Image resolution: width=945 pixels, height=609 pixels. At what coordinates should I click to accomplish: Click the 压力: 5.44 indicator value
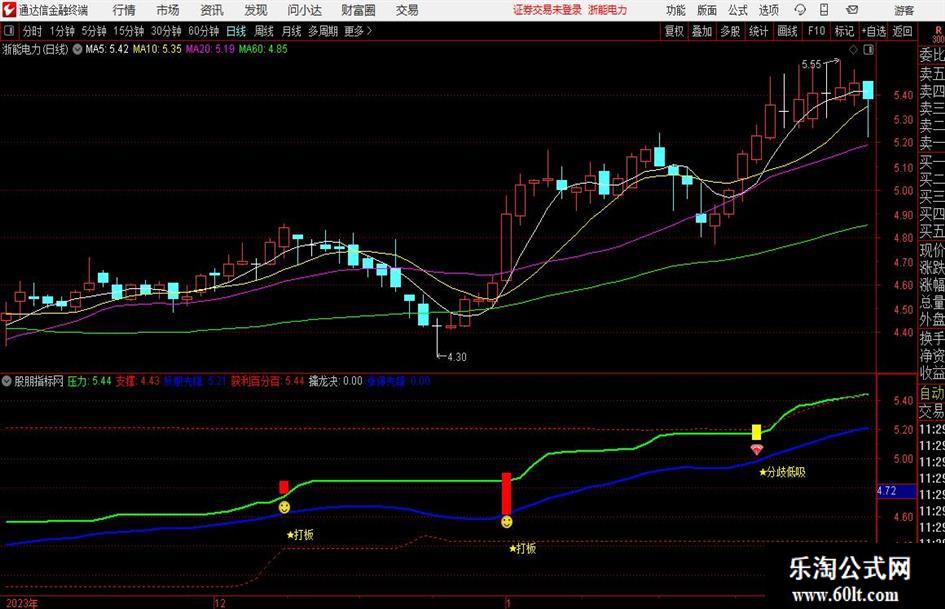[89, 381]
